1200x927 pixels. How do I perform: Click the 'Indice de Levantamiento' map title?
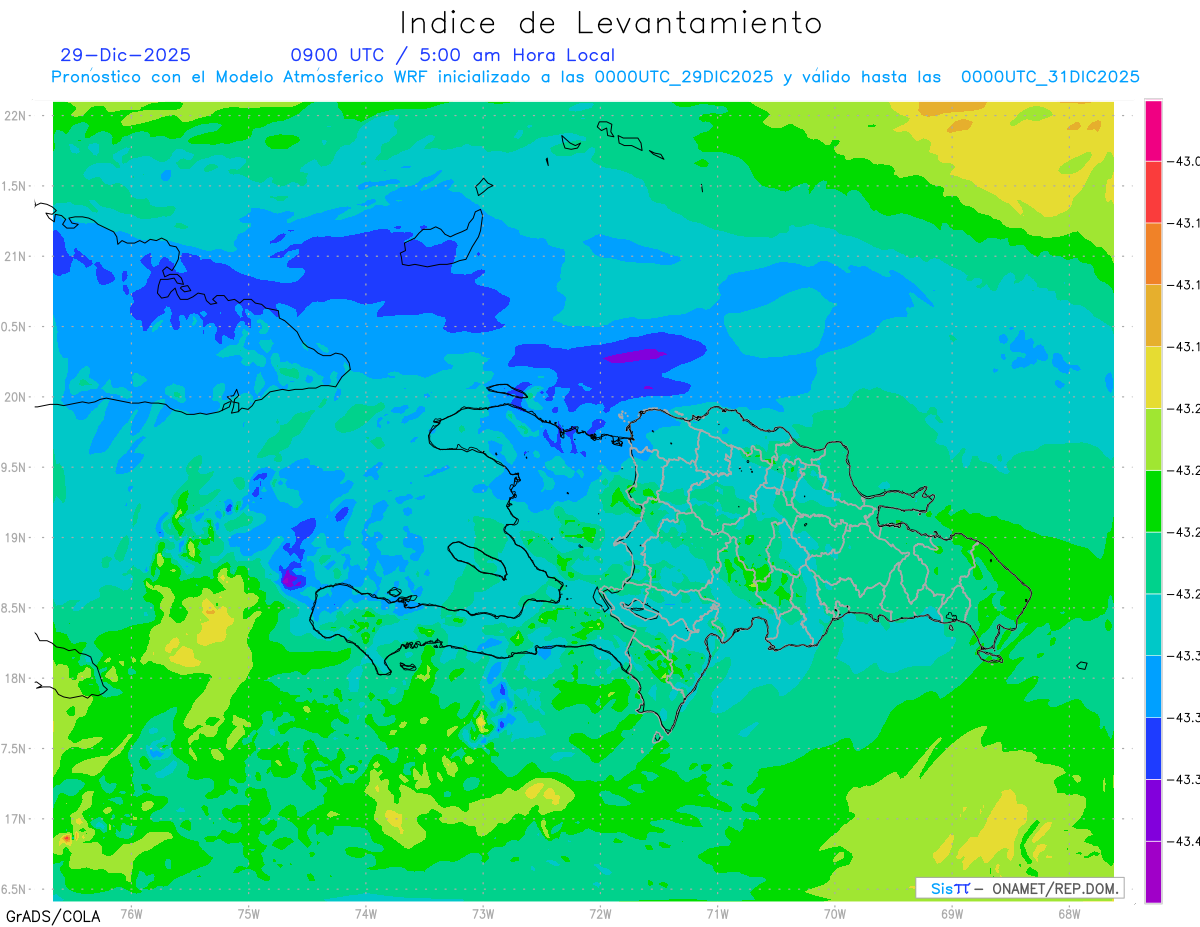pyautogui.click(x=610, y=23)
